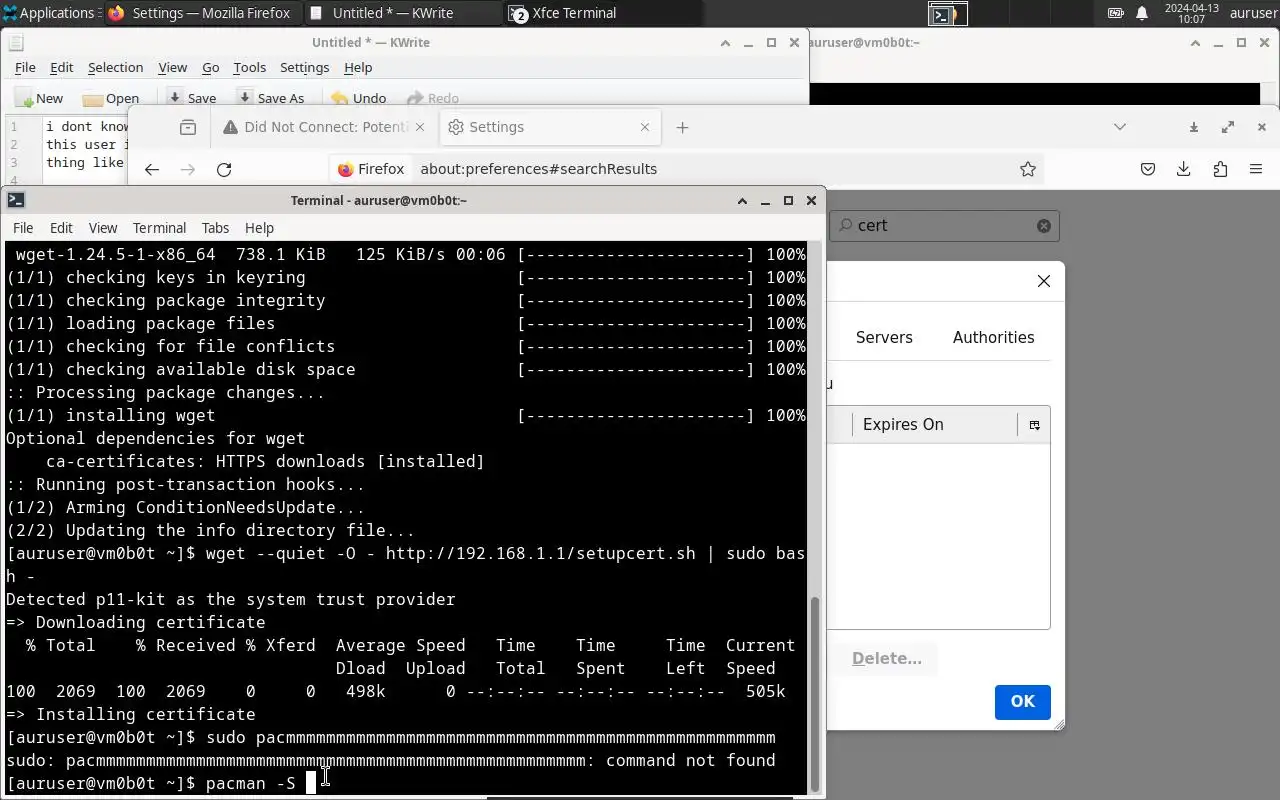Viewport: 1280px width, 800px height.
Task: Close the Settings tab in Firefox
Action: pos(645,127)
